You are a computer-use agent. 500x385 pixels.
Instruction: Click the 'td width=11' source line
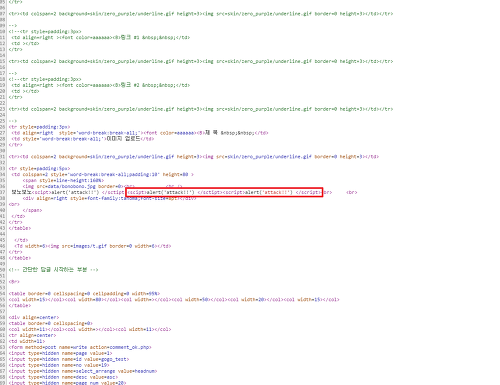pyautogui.click(x=27, y=341)
